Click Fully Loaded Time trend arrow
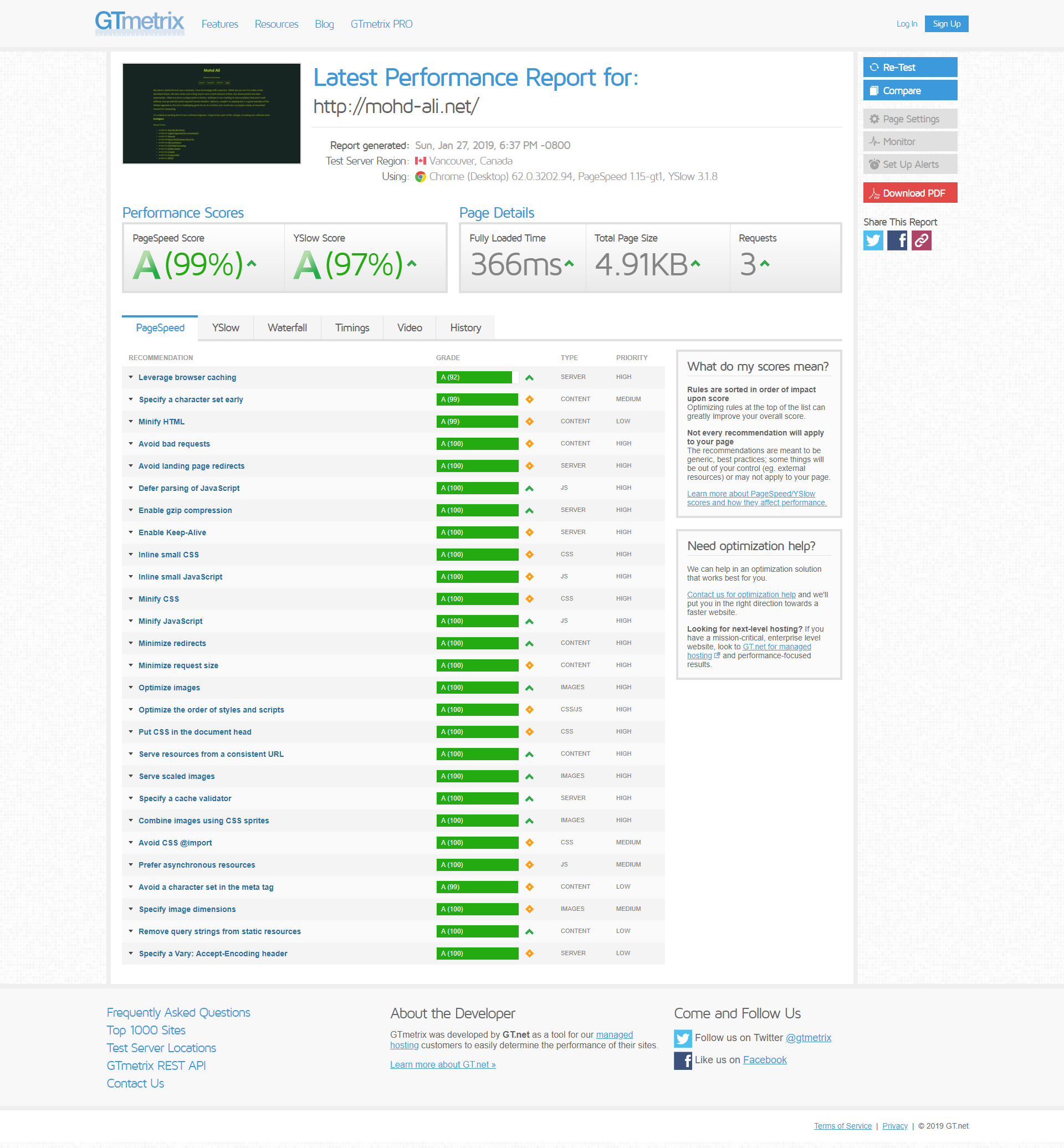The height and width of the screenshot is (1148, 1064). point(569,264)
